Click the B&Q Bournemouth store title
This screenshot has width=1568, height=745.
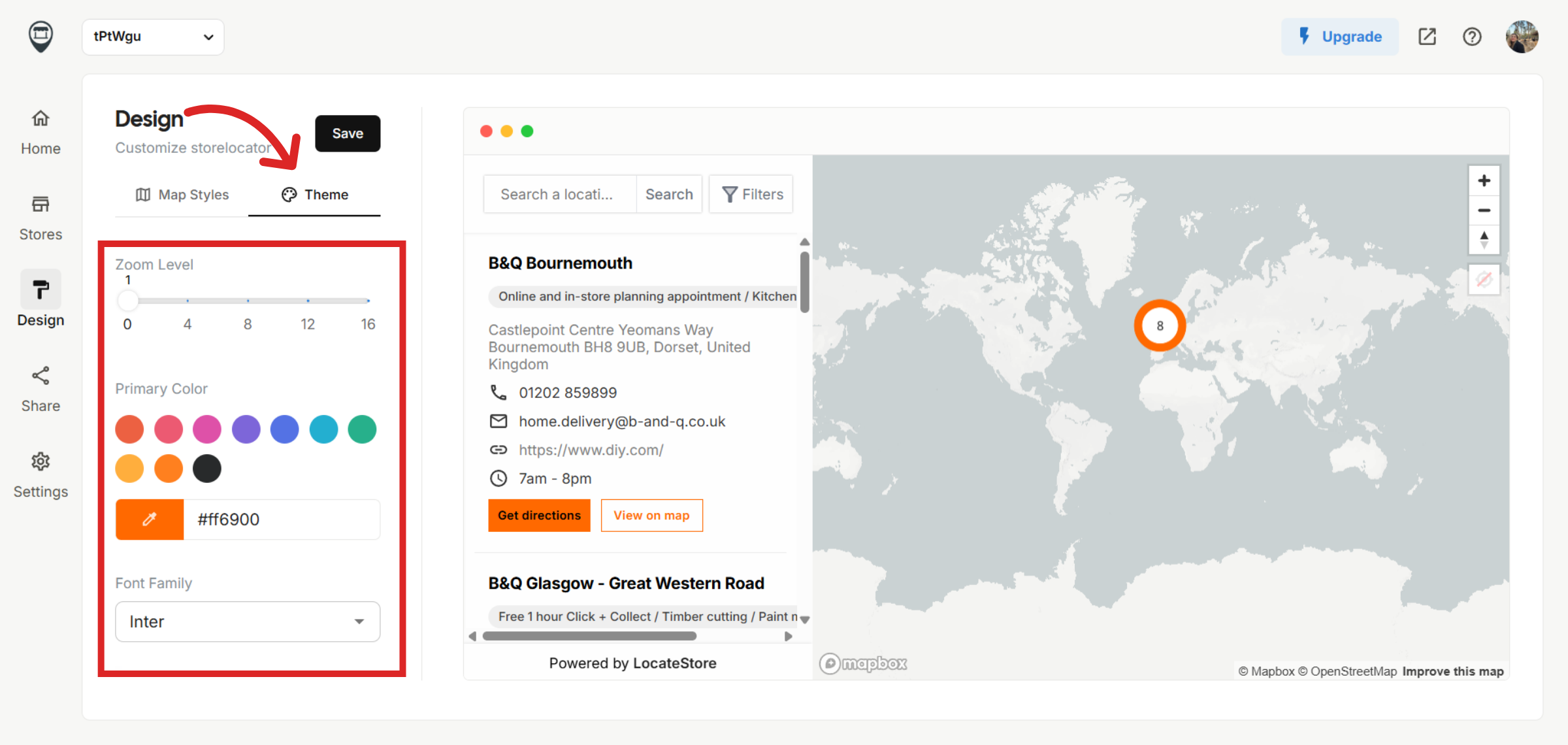point(561,263)
